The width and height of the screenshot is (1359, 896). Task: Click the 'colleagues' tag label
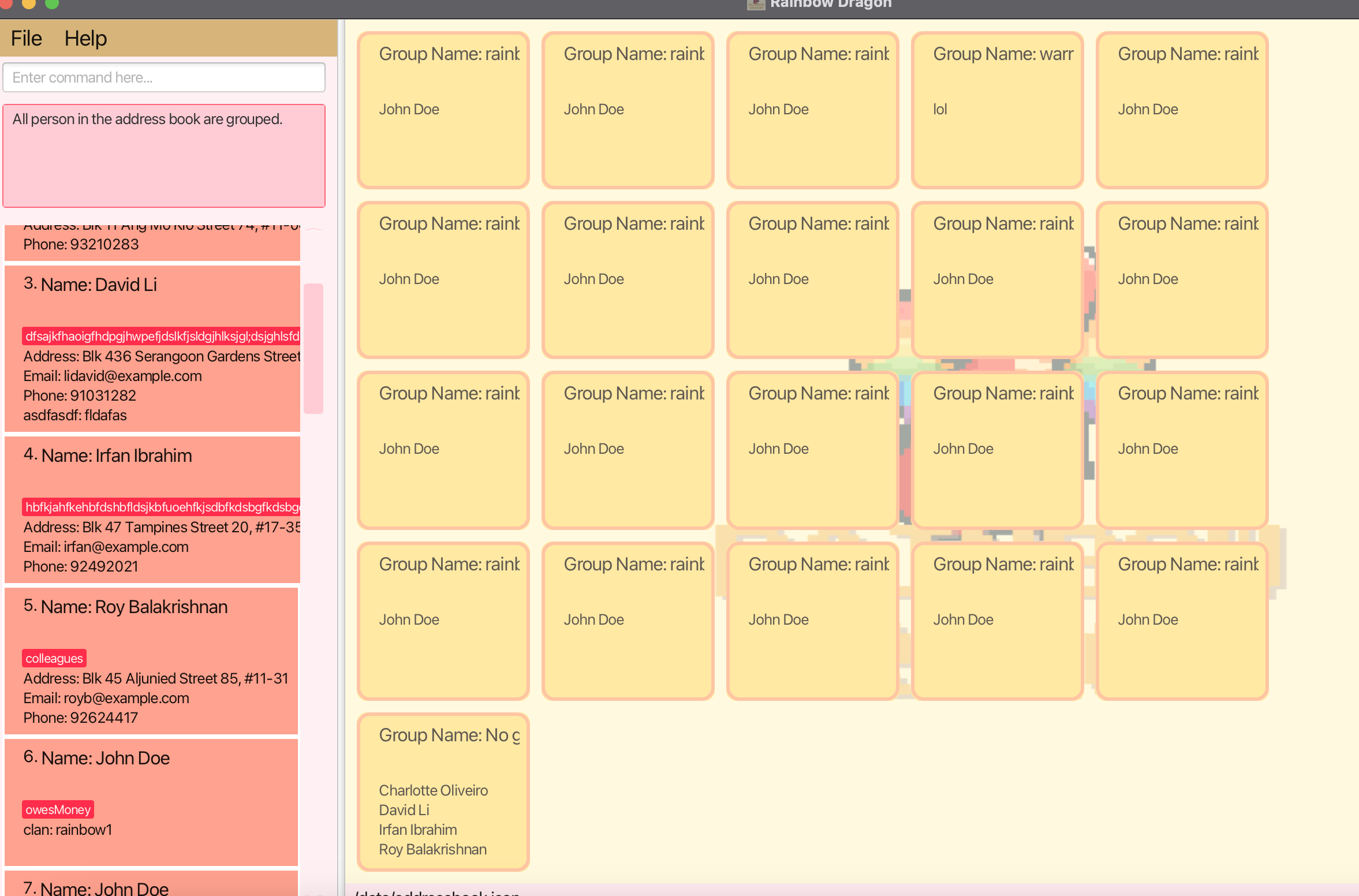point(54,658)
